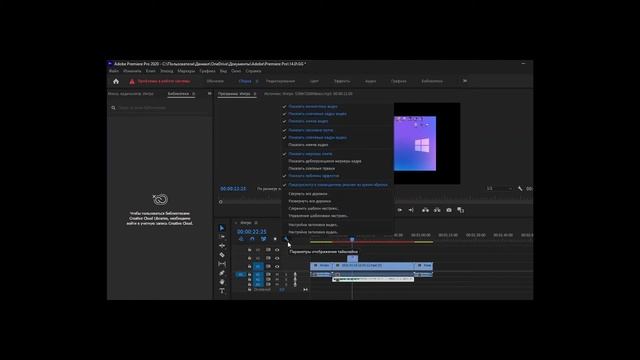Open the Comparison View button
This screenshot has height=360, width=640.
tap(460, 210)
